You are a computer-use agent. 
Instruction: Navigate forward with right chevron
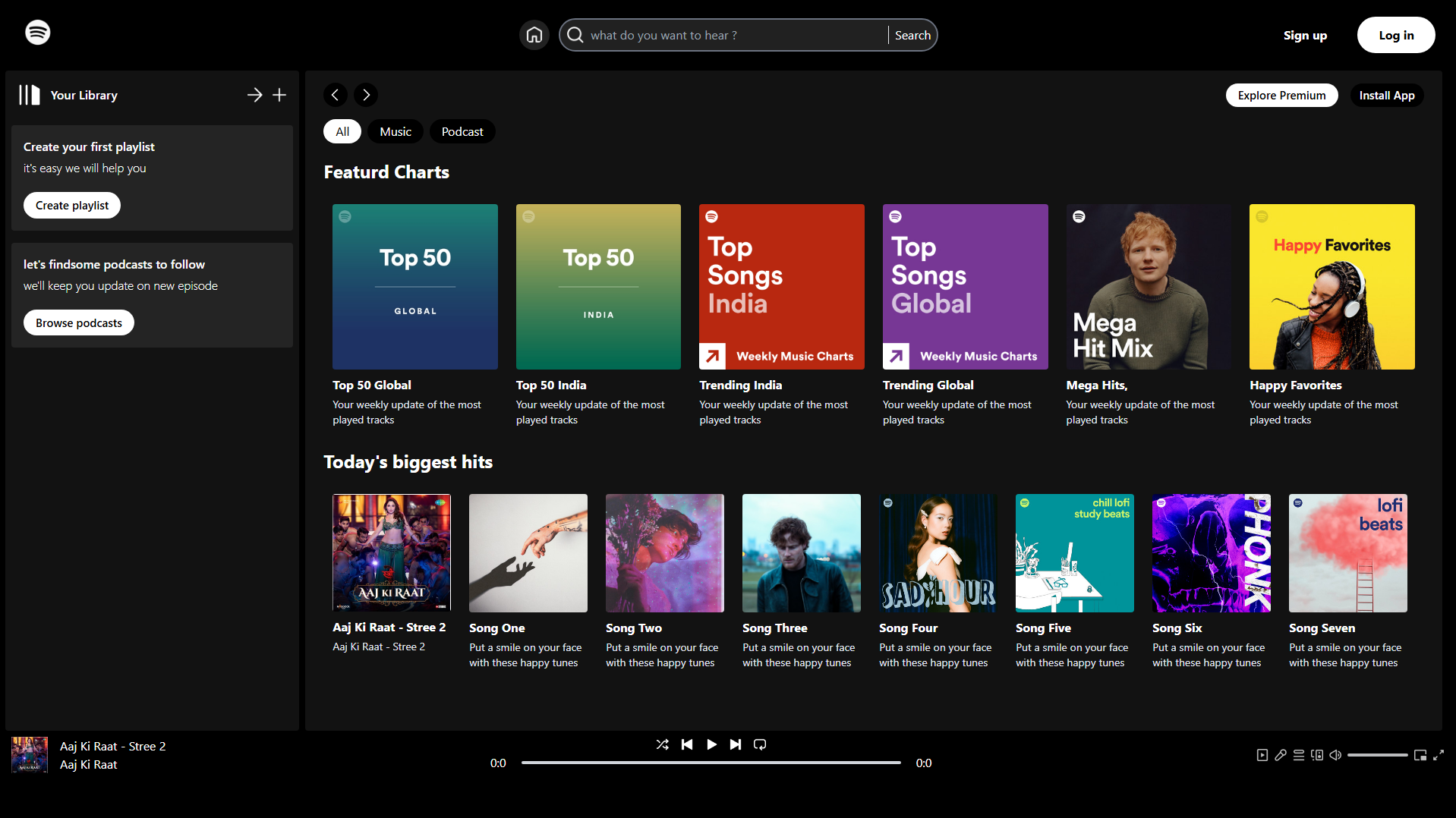366,95
